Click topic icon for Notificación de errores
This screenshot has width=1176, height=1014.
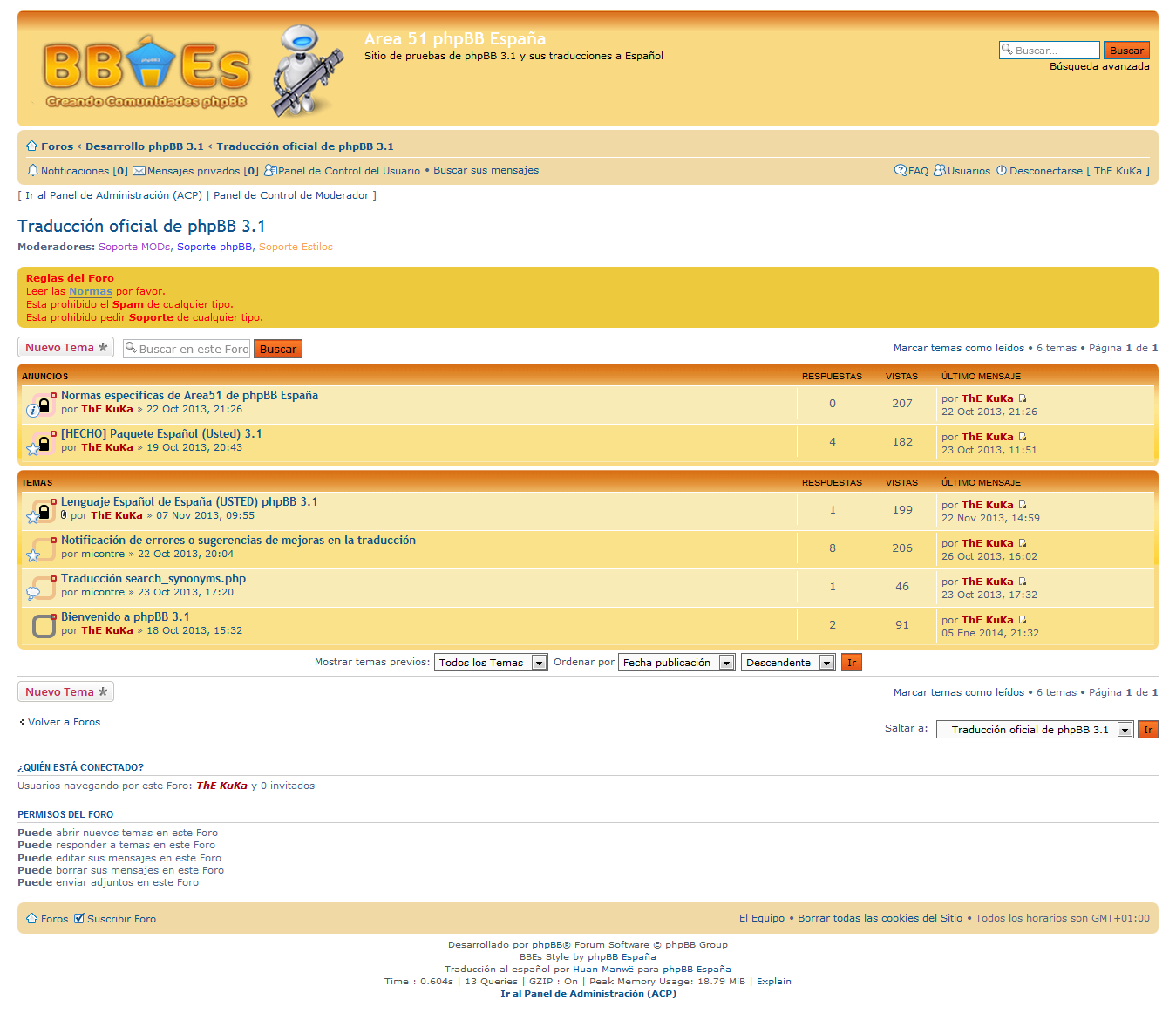(x=43, y=549)
